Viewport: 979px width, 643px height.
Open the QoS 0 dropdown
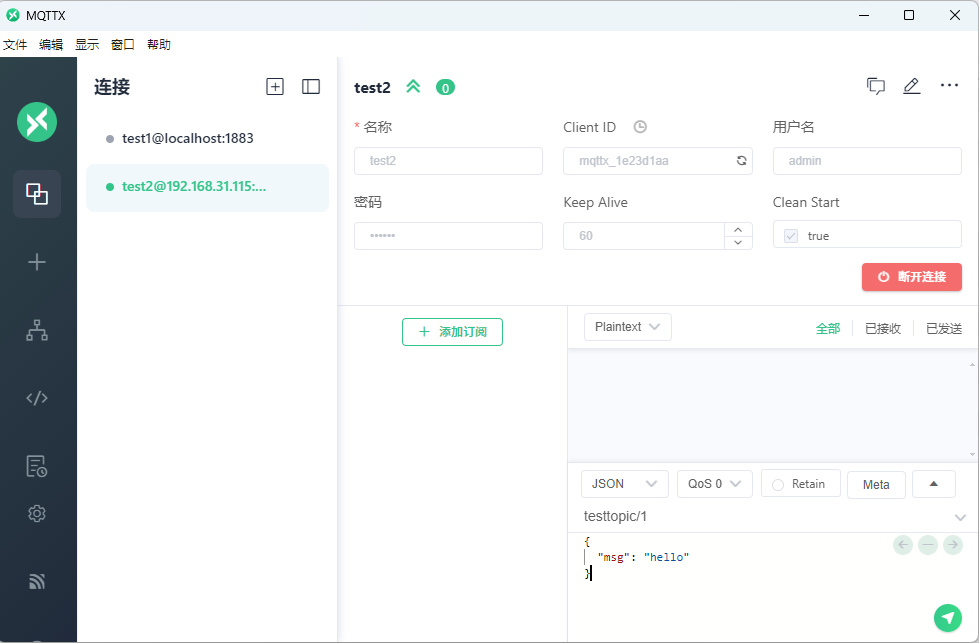pos(714,484)
